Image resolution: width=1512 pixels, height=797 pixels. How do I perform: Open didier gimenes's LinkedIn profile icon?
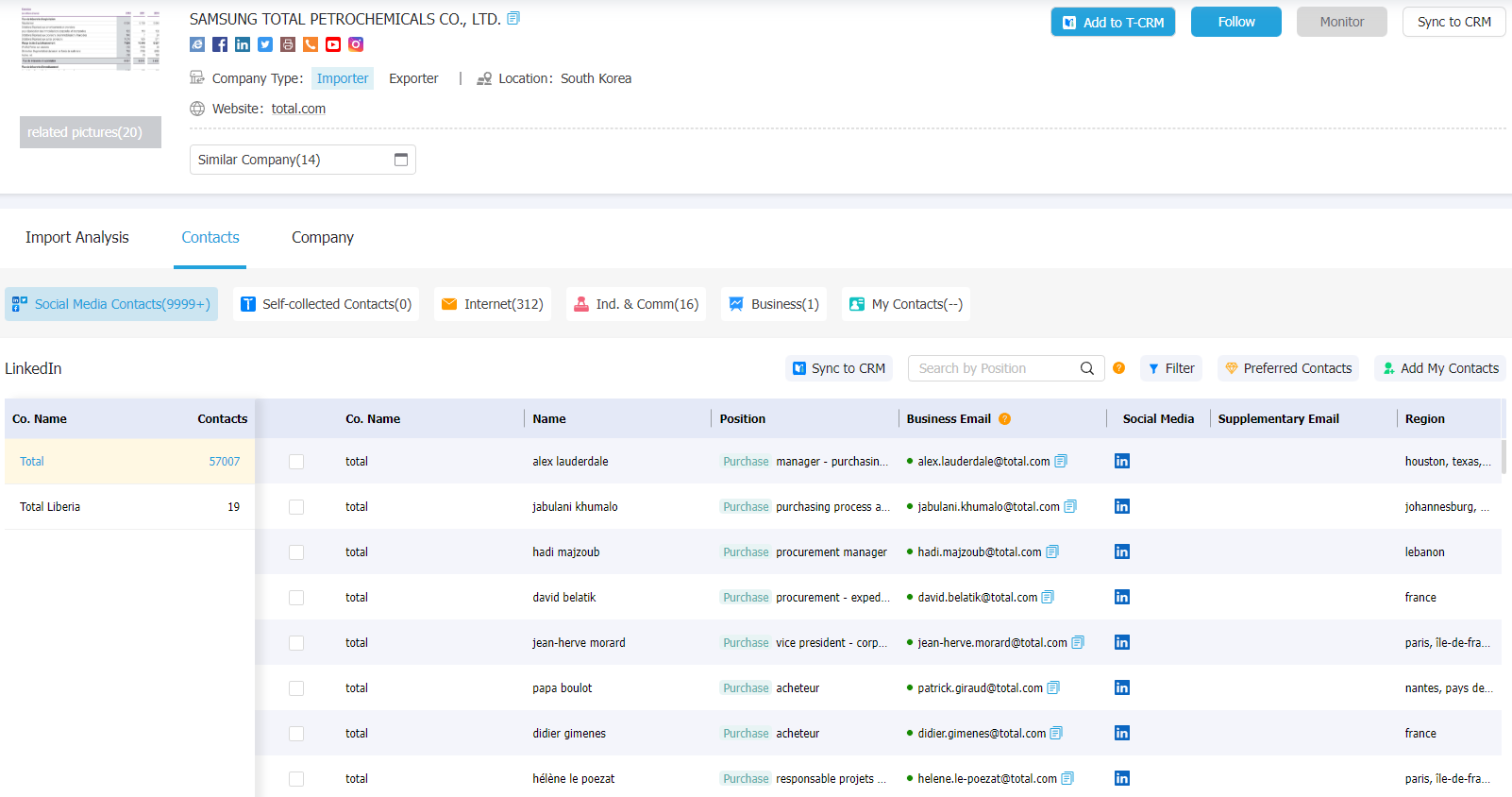[x=1122, y=733]
